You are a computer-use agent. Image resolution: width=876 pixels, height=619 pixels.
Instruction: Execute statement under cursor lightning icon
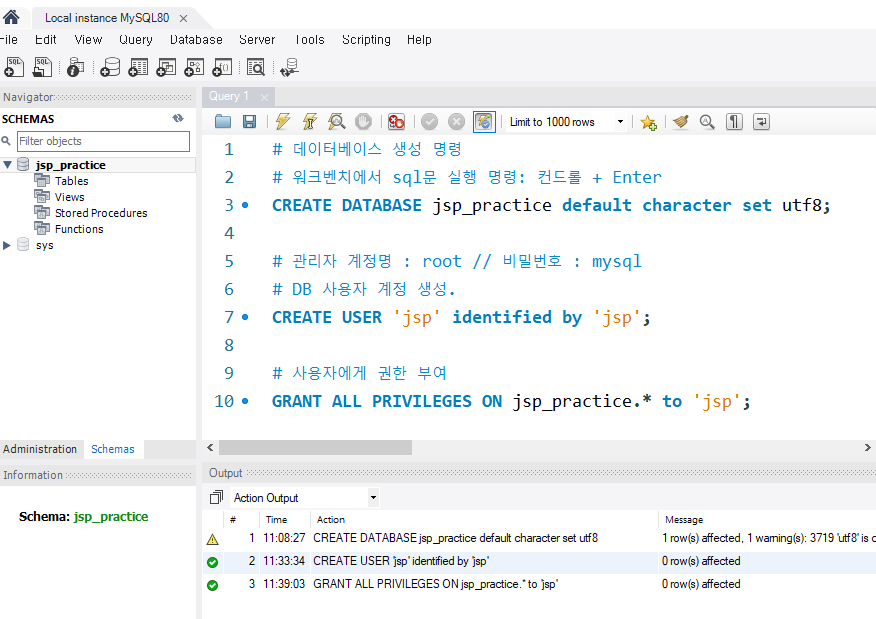310,121
